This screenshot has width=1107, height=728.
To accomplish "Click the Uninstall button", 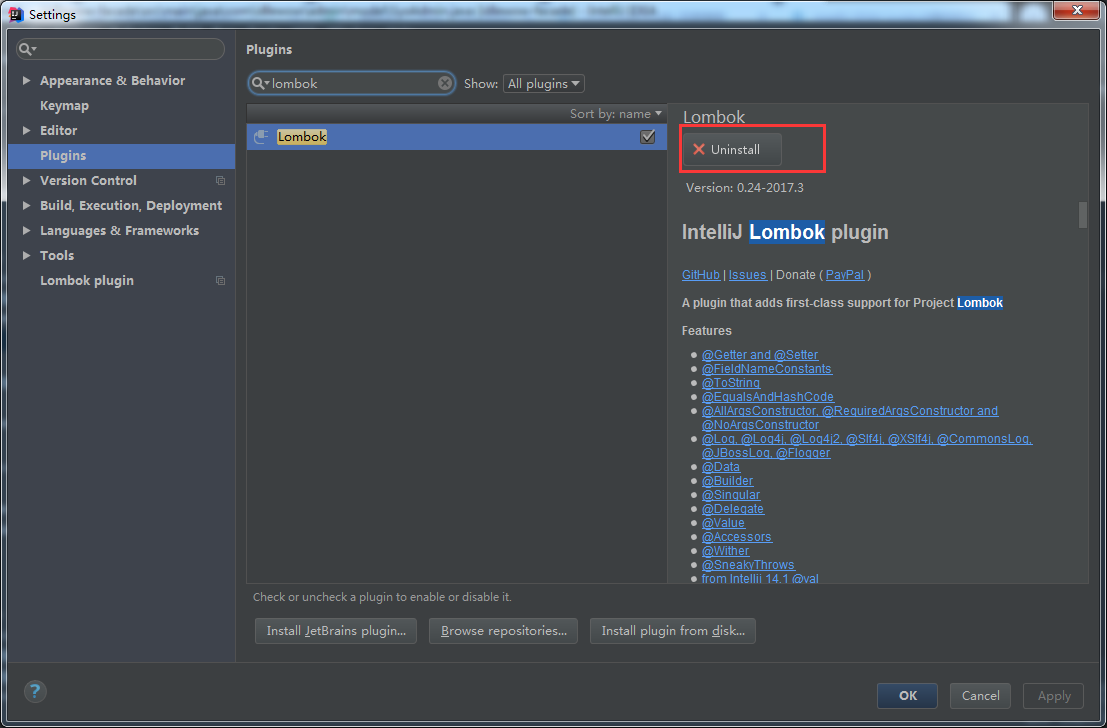I will pos(732,150).
